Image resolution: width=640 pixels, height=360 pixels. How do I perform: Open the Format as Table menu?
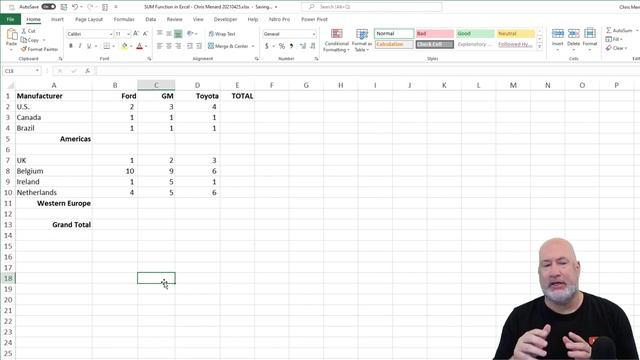[x=362, y=40]
